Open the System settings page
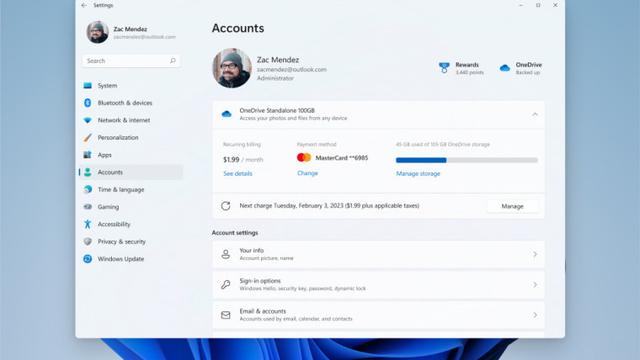The width and height of the screenshot is (640, 360). (x=131, y=85)
